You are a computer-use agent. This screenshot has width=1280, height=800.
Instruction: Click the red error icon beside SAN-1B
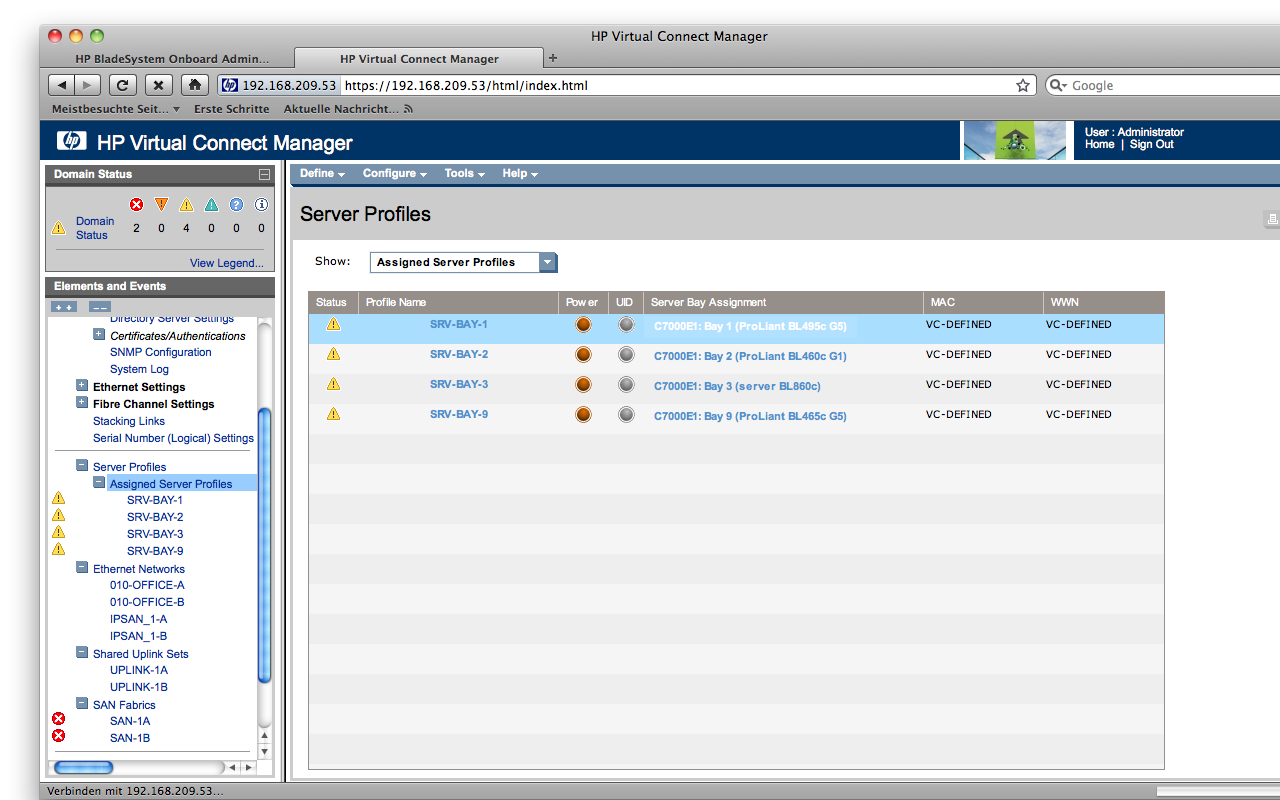(58, 736)
